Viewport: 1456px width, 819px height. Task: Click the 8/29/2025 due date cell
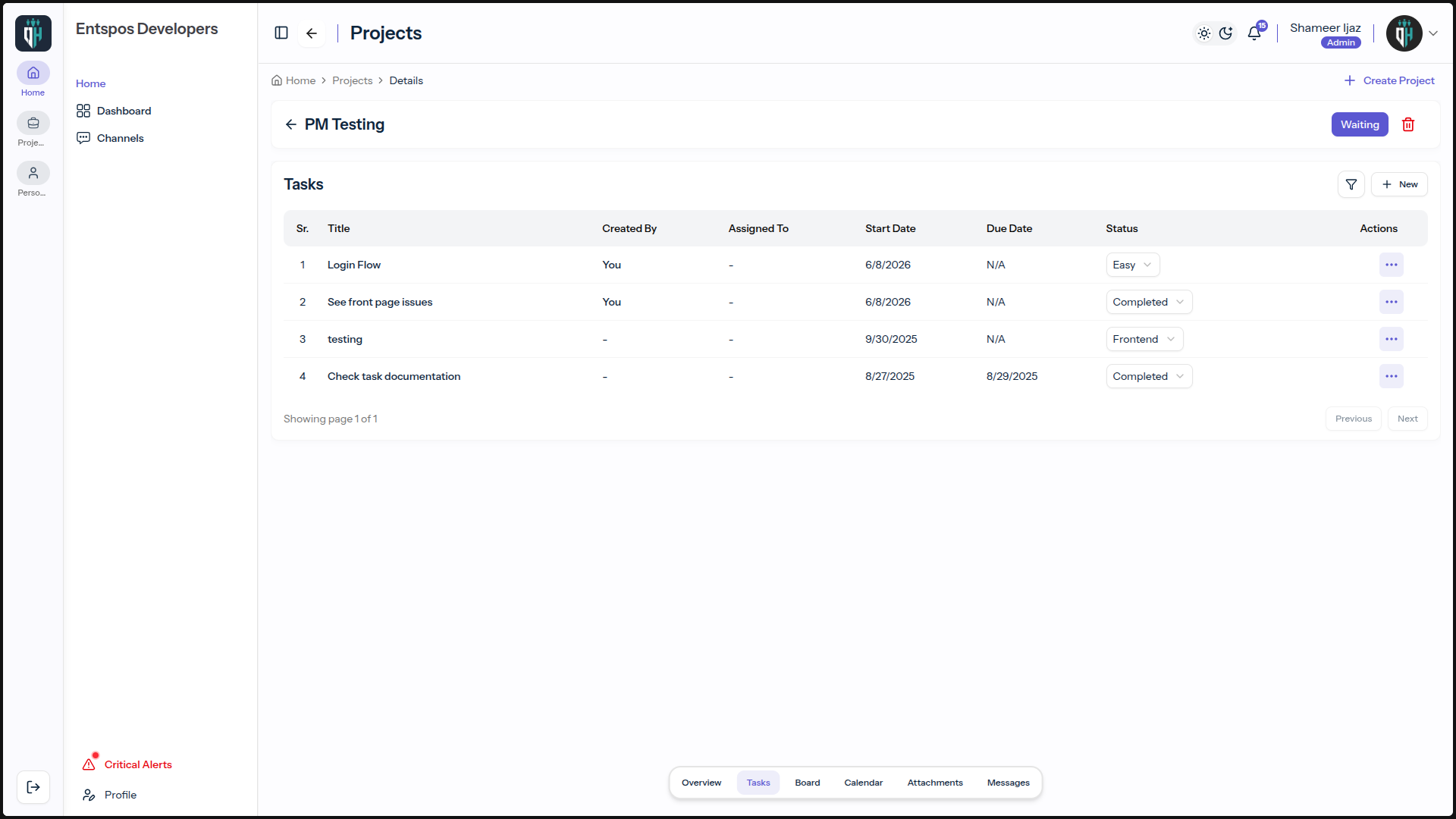(1012, 376)
